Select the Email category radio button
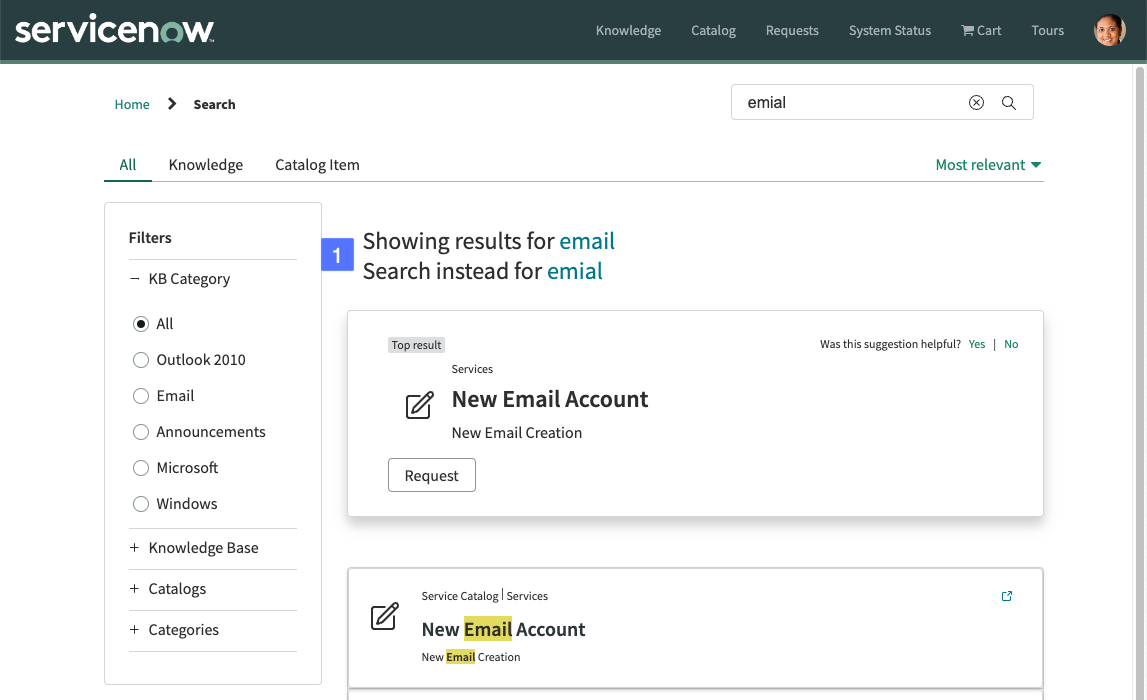 coord(141,396)
